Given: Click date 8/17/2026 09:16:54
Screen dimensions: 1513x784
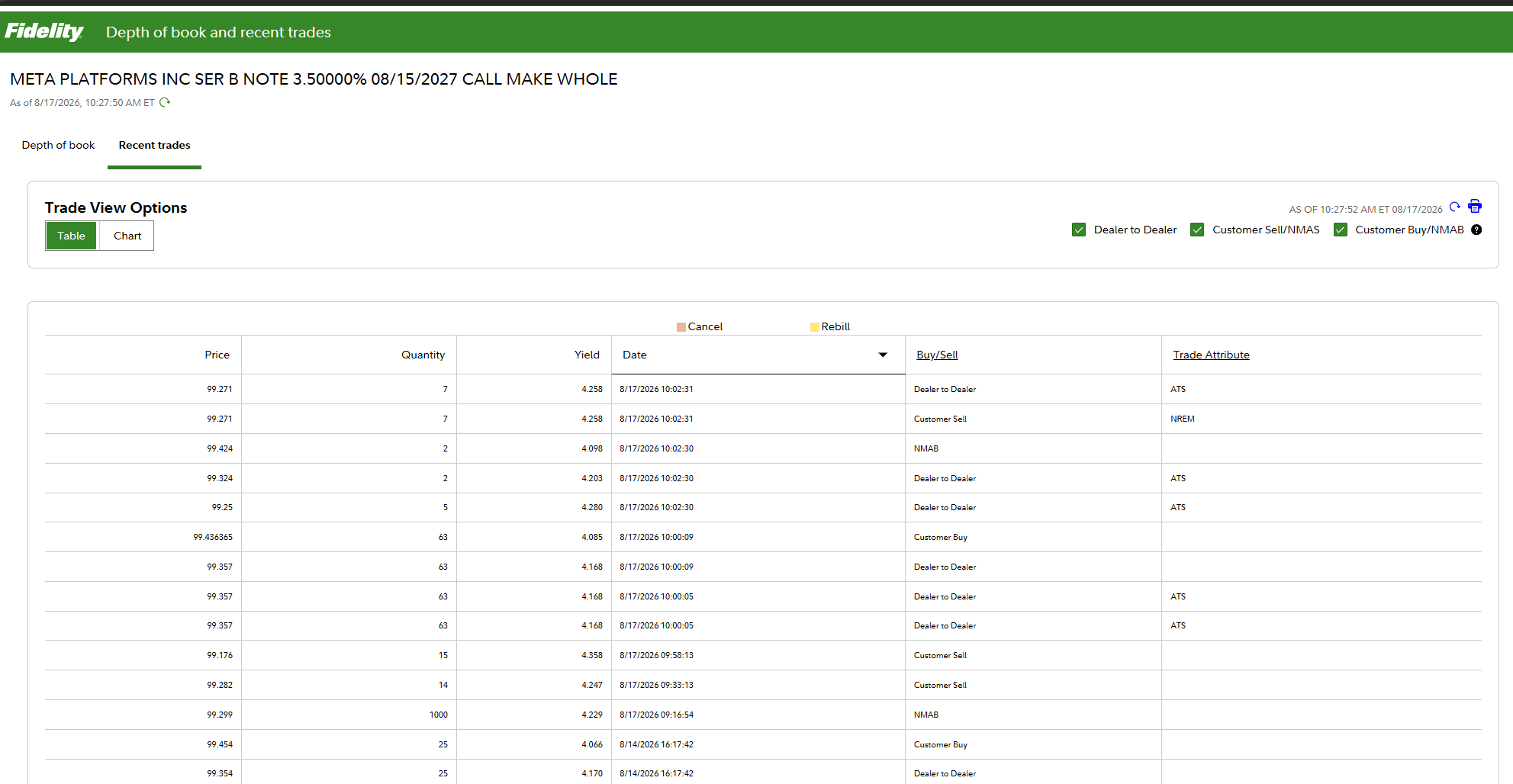Looking at the screenshot, I should point(656,715).
